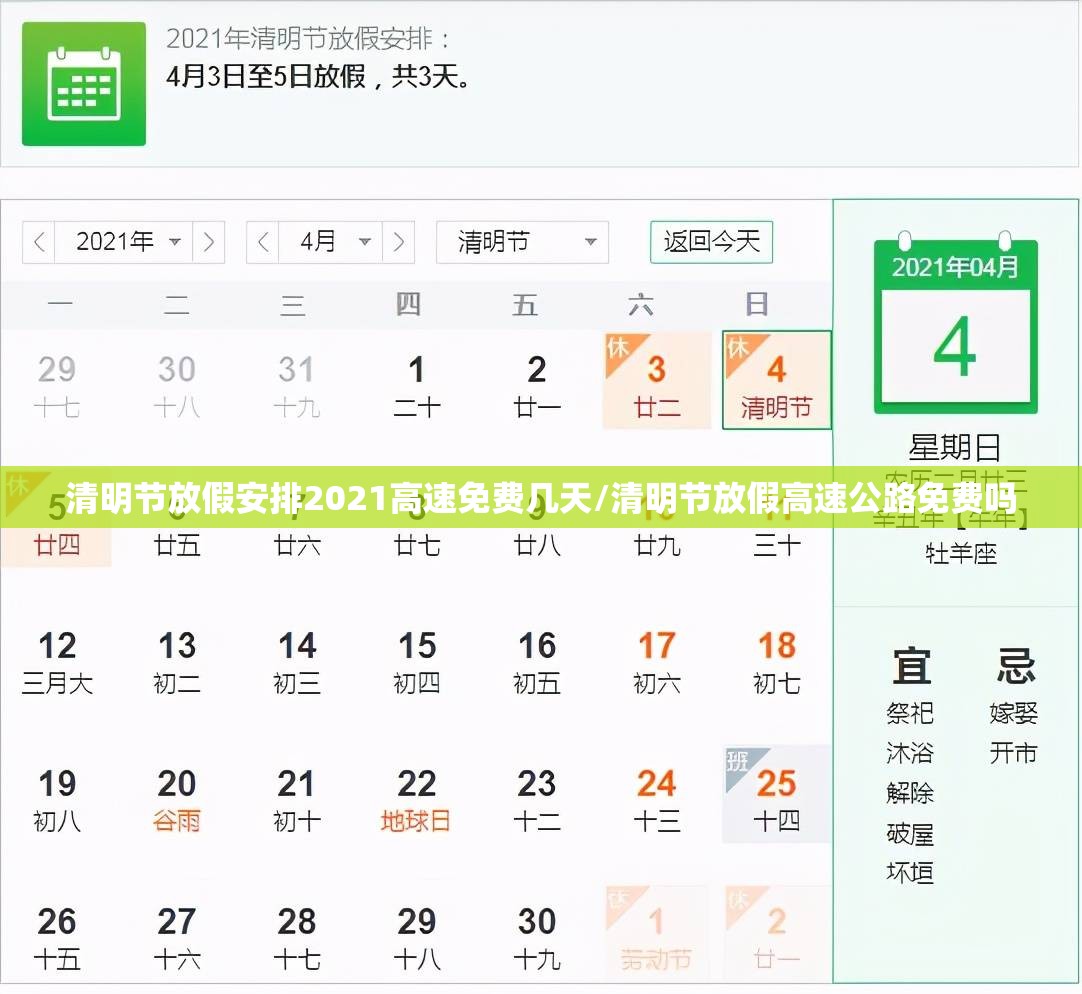This screenshot has height=994, width=1082.
Task: Click the 忌 heading in almanac panel
Action: point(1015,666)
